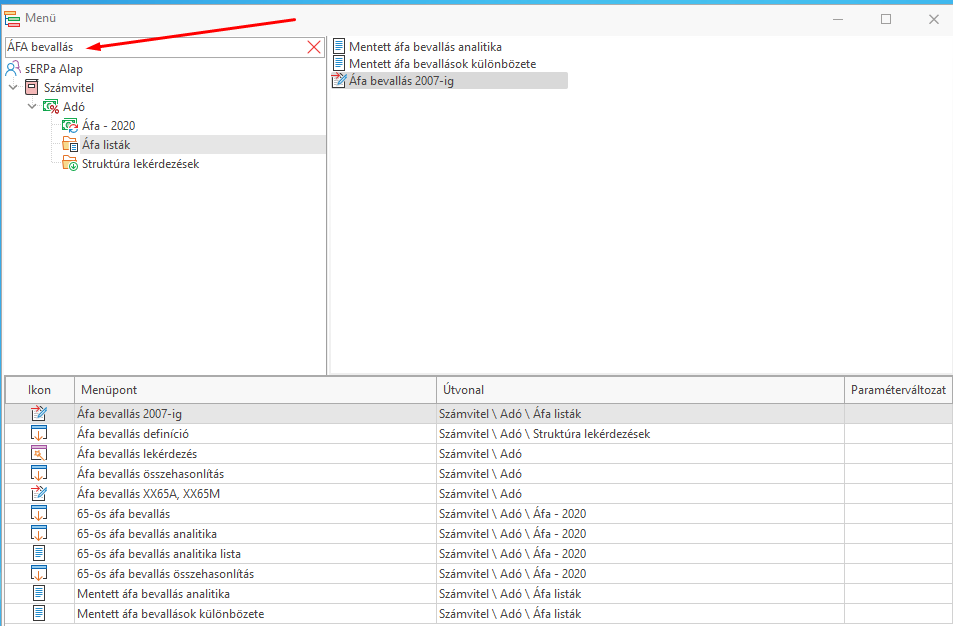Click icon of Mentett áfa bevallás analitika table row
Image resolution: width=953 pixels, height=626 pixels.
point(39,594)
